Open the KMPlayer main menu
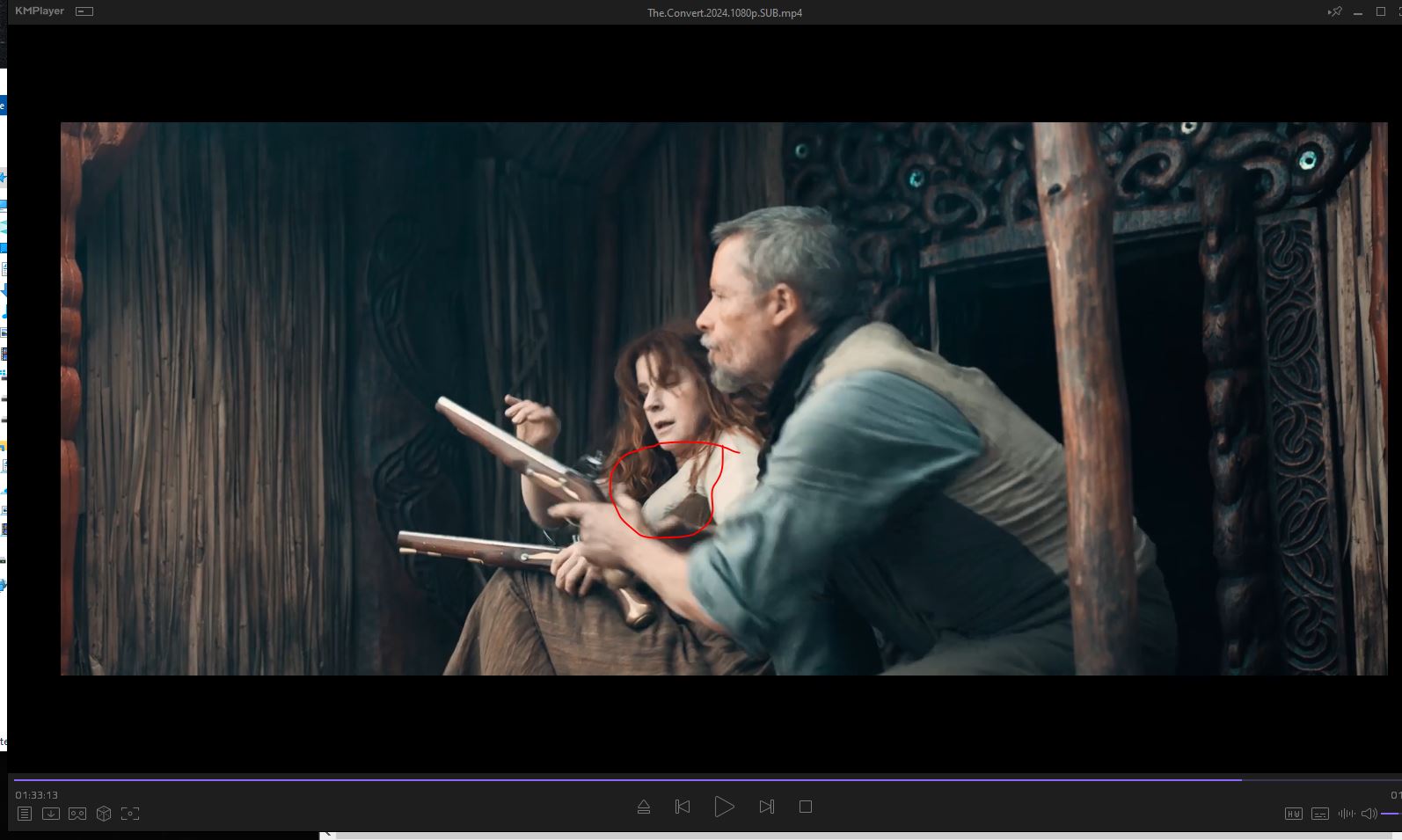The width and height of the screenshot is (1402, 840). (x=40, y=11)
